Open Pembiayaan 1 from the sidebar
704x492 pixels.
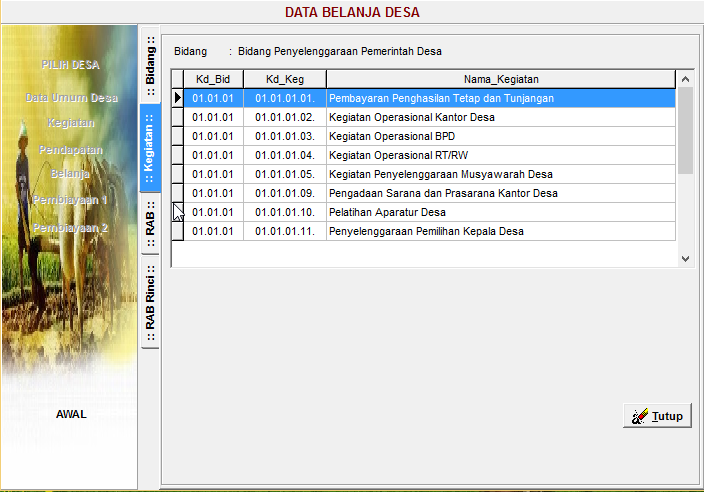(x=70, y=200)
